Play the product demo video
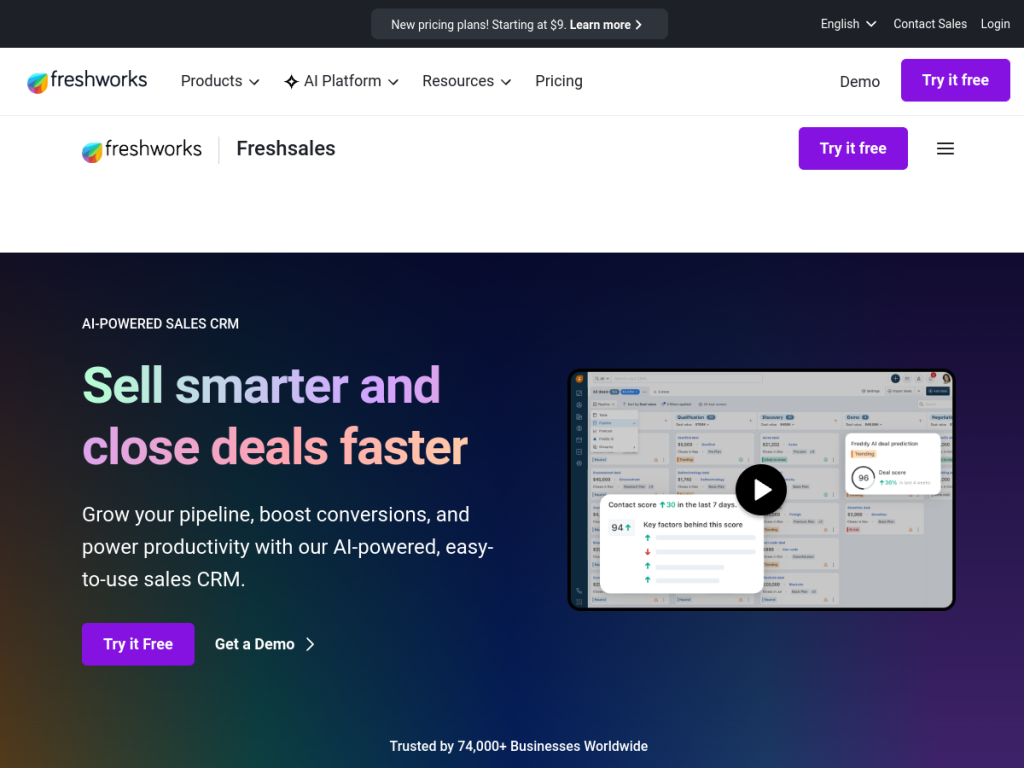The image size is (1024, 768). point(761,490)
